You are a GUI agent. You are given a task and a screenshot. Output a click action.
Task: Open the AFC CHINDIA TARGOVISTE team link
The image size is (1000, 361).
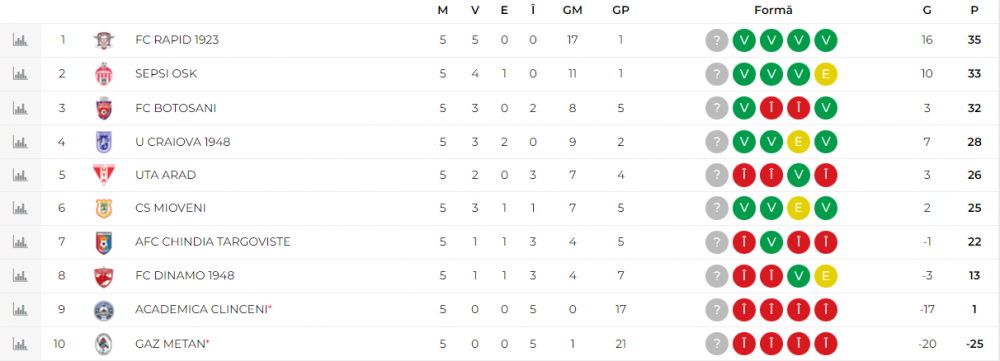[x=213, y=242]
